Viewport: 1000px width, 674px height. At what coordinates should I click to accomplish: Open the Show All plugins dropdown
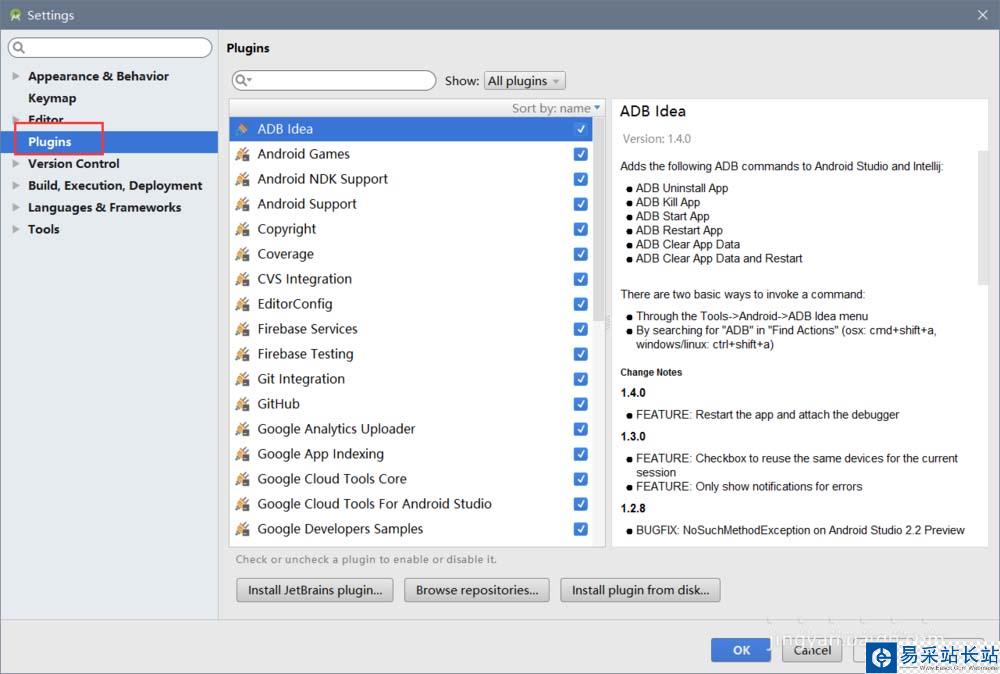pyautogui.click(x=525, y=81)
